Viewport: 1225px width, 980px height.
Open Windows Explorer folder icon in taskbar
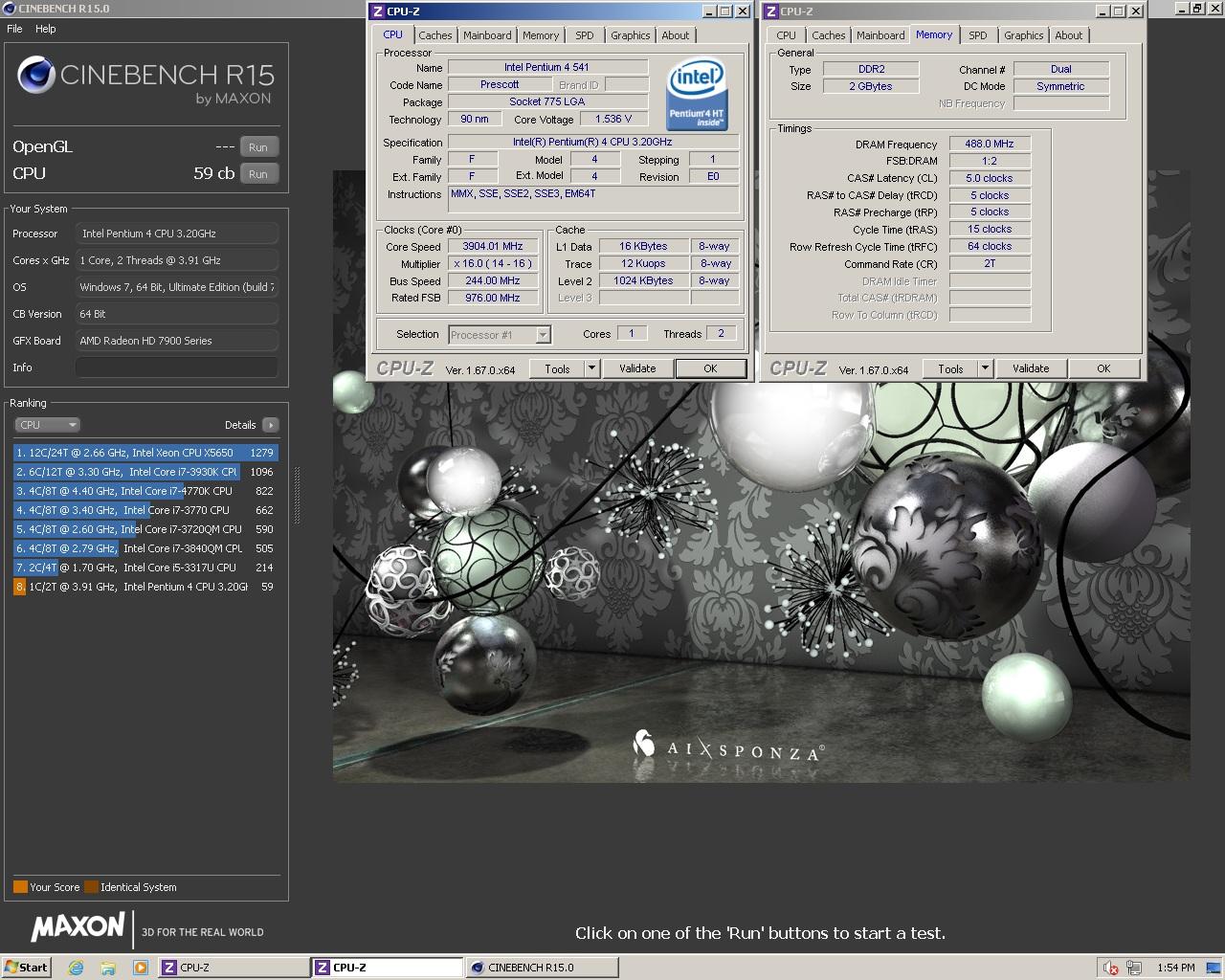point(108,968)
